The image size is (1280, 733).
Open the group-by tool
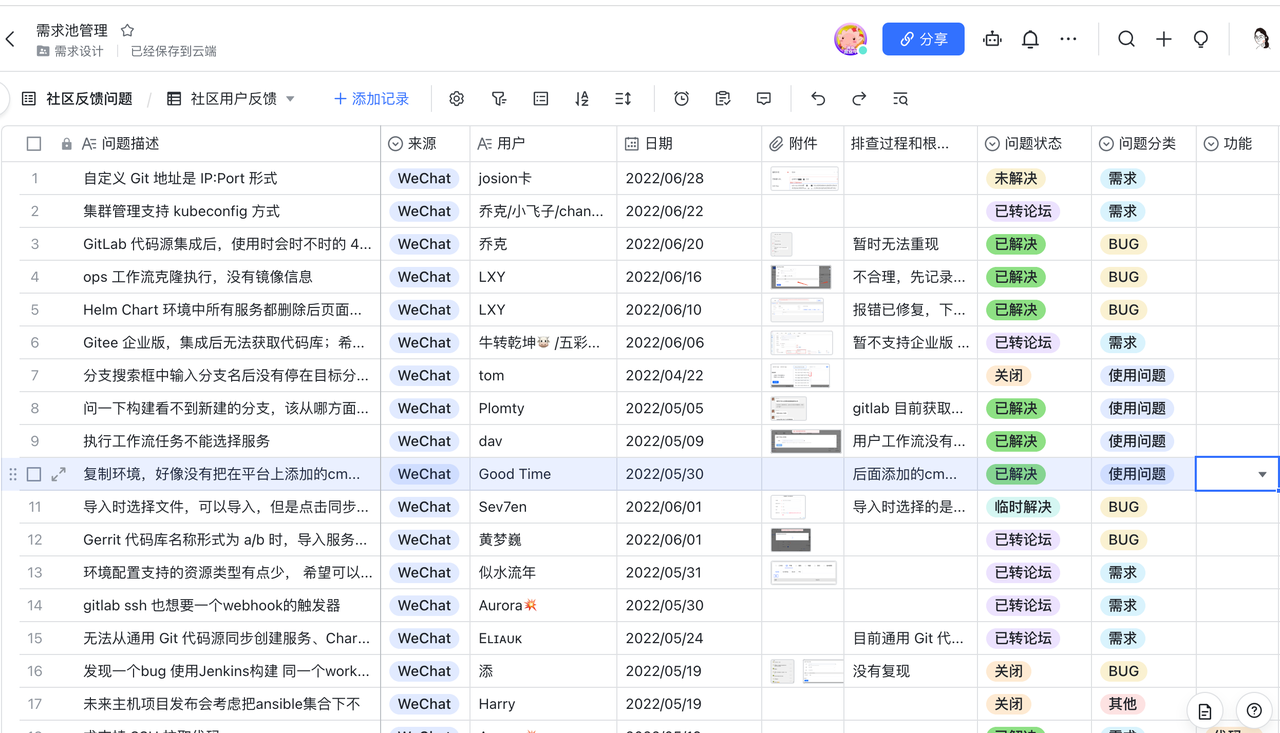click(x=541, y=99)
